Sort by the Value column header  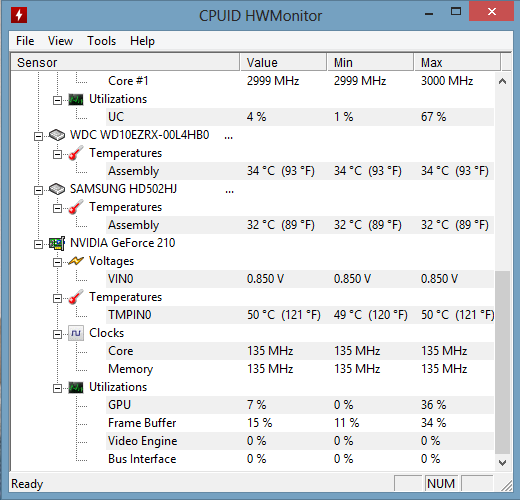pos(283,62)
